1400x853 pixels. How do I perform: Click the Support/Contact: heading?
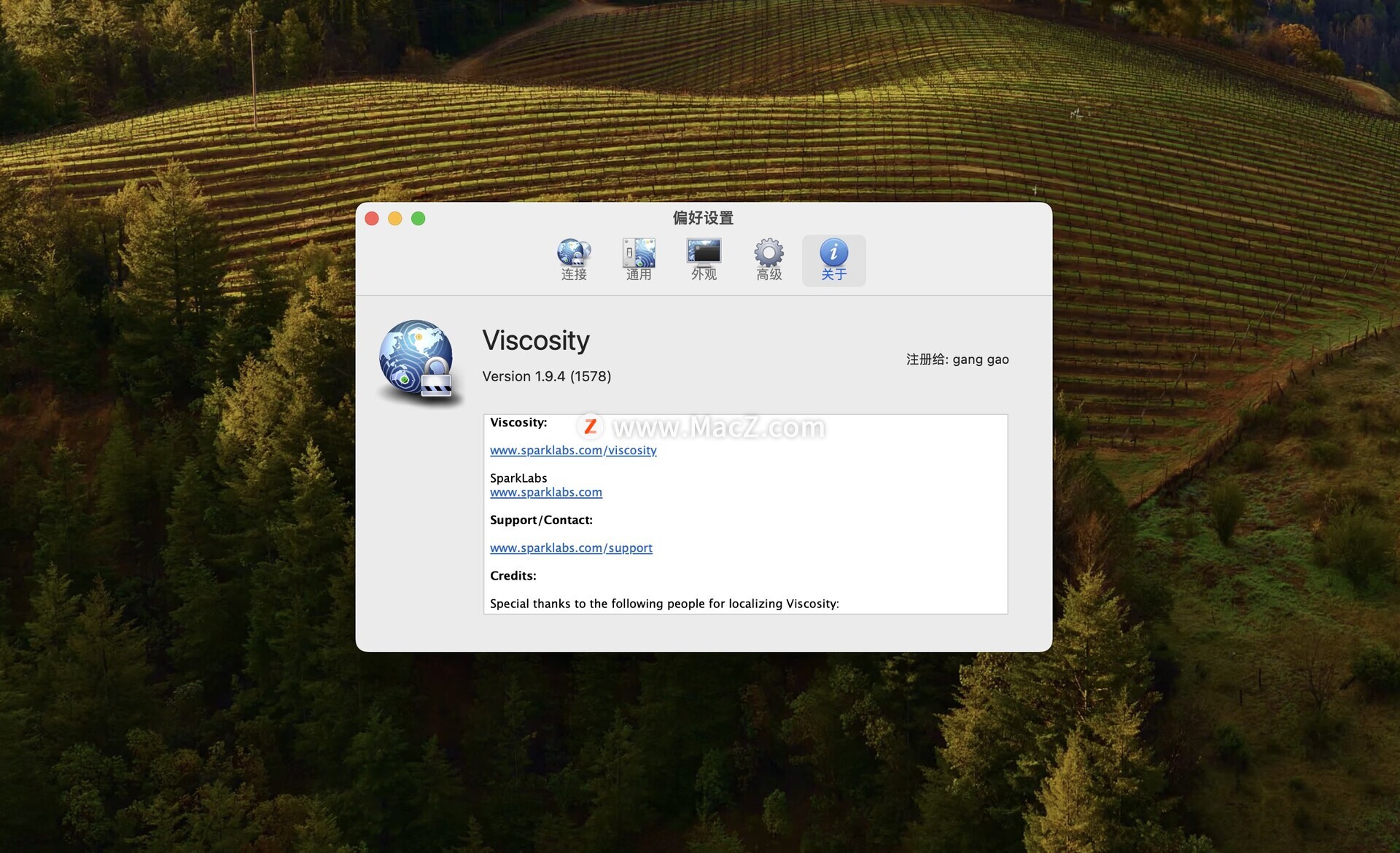click(x=541, y=520)
